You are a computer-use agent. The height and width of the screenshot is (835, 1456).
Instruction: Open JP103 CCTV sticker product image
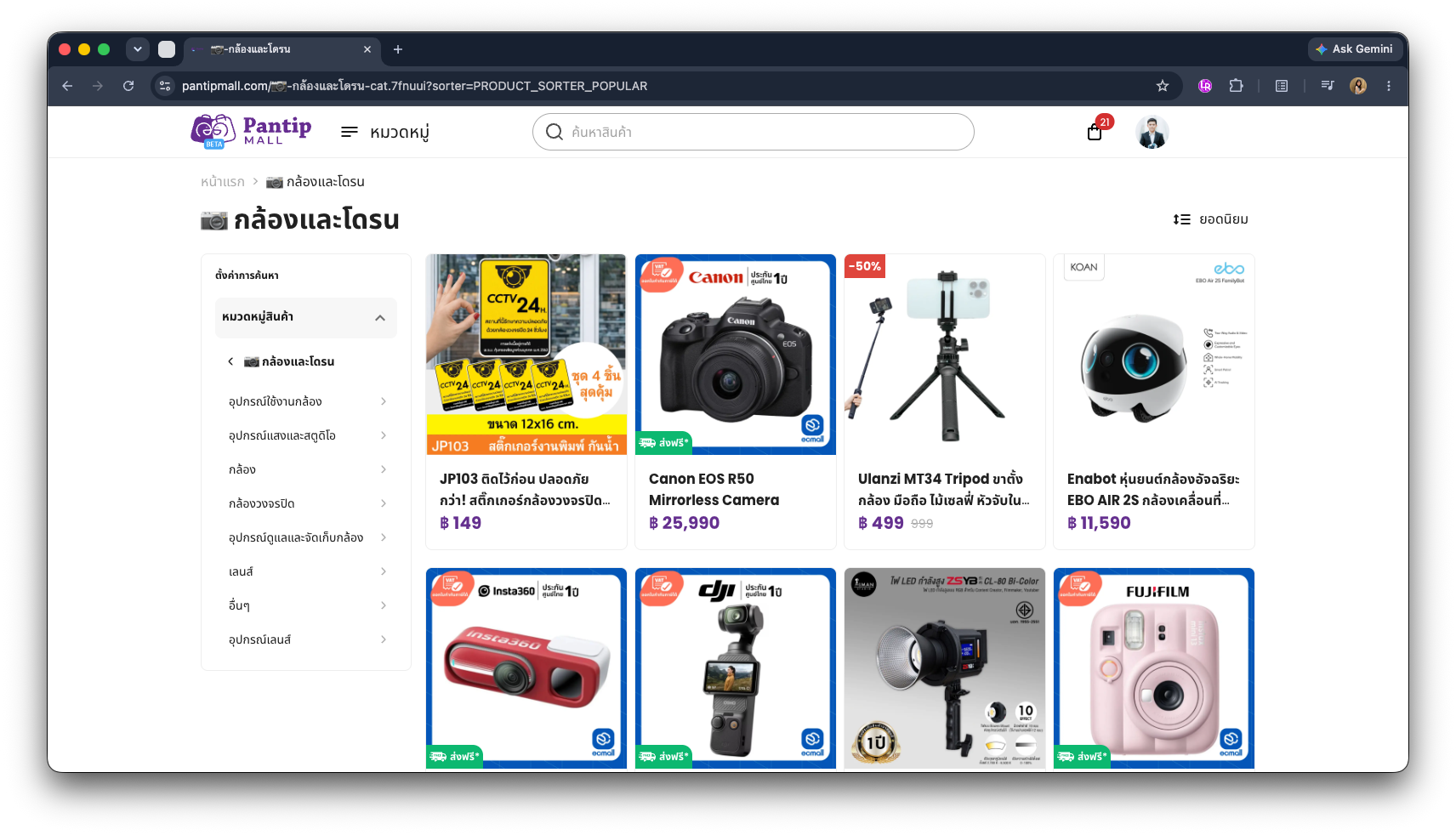pos(526,355)
